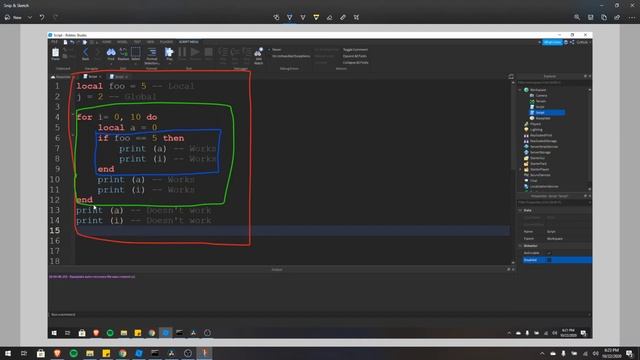Select StarterGui in Explorer
The width and height of the screenshot is (640, 360).
pos(537,158)
